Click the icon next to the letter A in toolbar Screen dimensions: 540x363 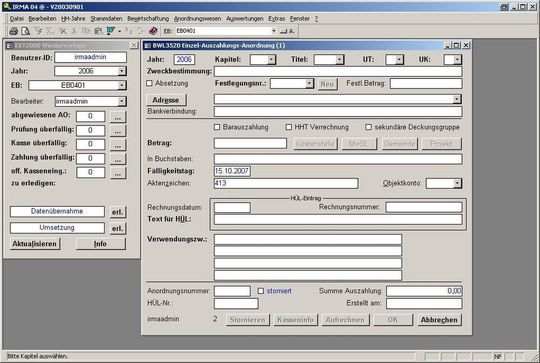pyautogui.click(x=283, y=31)
